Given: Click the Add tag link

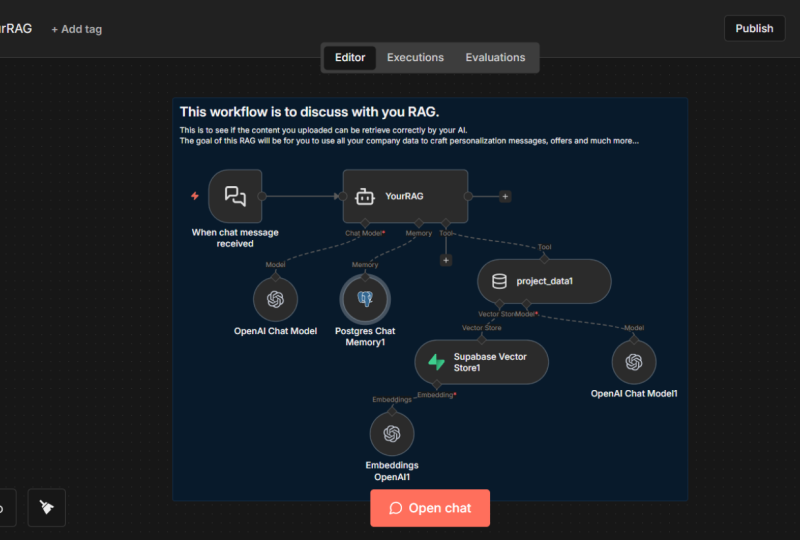Looking at the screenshot, I should [x=77, y=29].
